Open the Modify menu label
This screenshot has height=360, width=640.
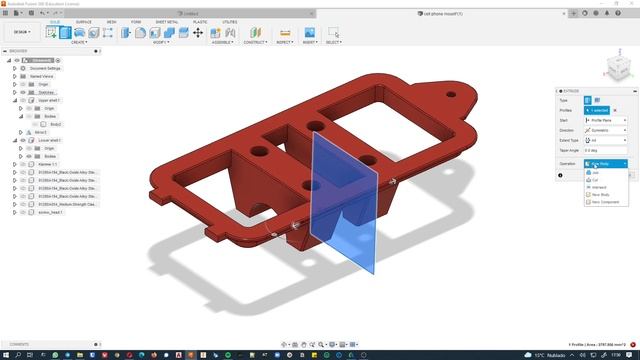(x=161, y=42)
